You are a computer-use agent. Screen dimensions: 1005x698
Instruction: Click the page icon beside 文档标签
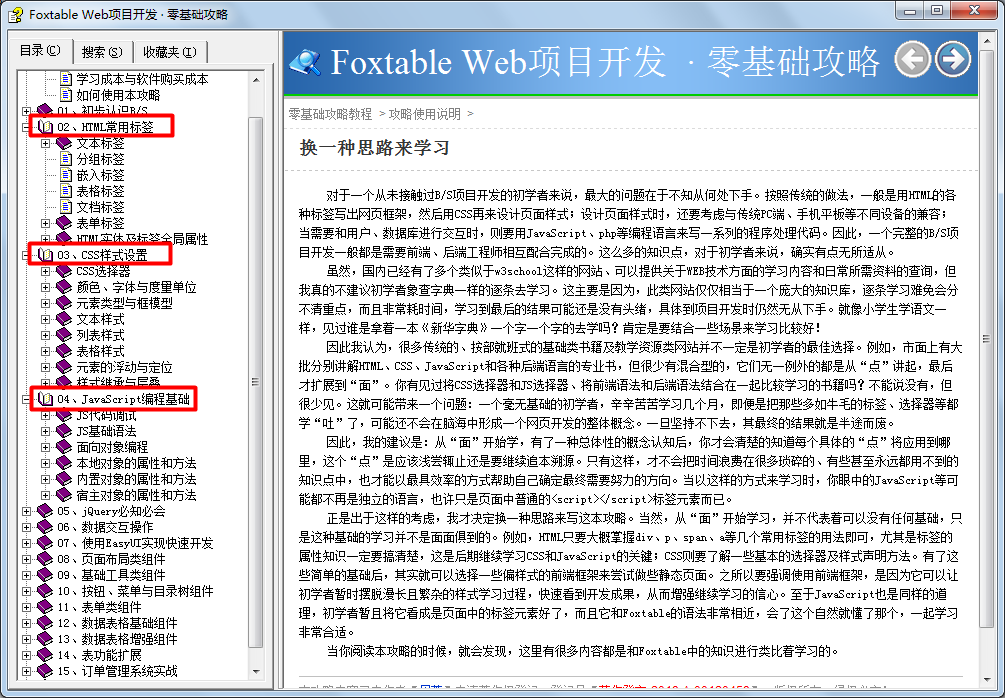point(65,207)
